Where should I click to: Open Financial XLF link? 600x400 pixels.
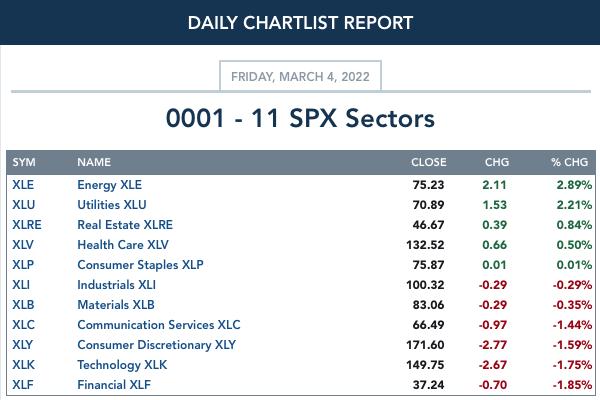(x=114, y=385)
